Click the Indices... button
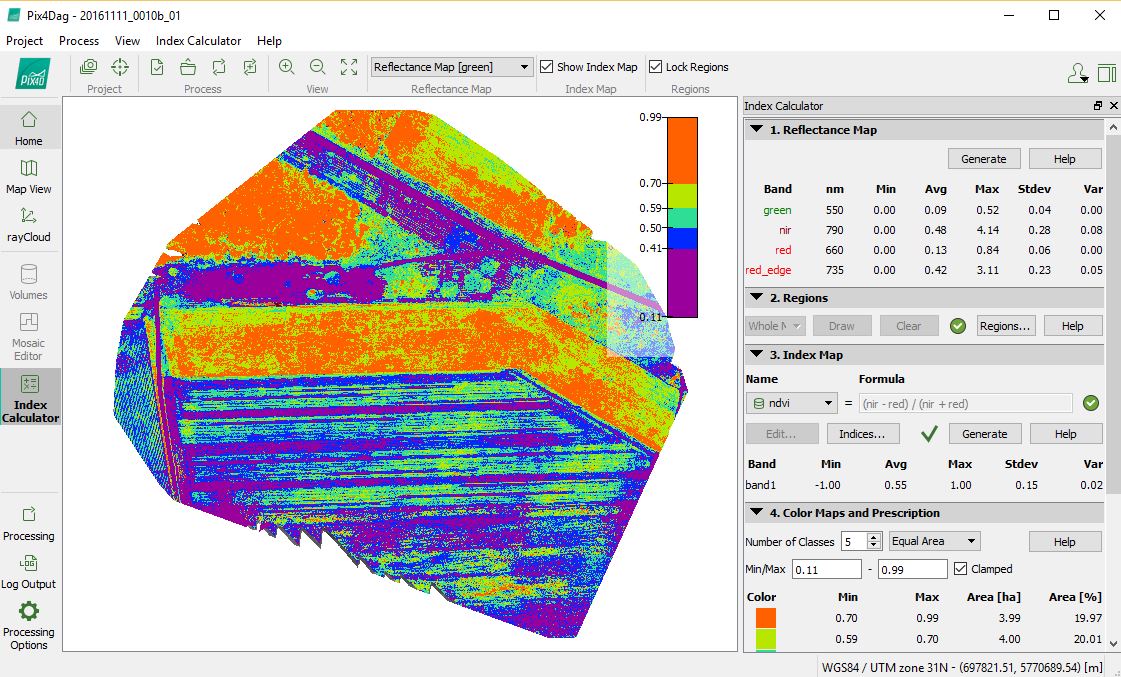The image size is (1121, 677). [861, 434]
